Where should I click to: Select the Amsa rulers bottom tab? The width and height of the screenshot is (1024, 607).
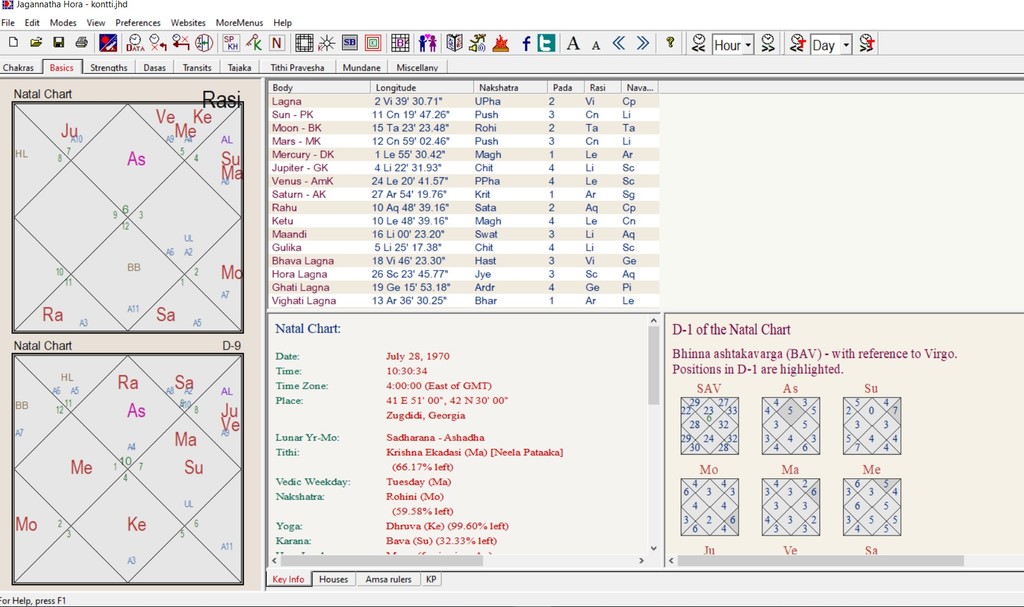tap(388, 579)
